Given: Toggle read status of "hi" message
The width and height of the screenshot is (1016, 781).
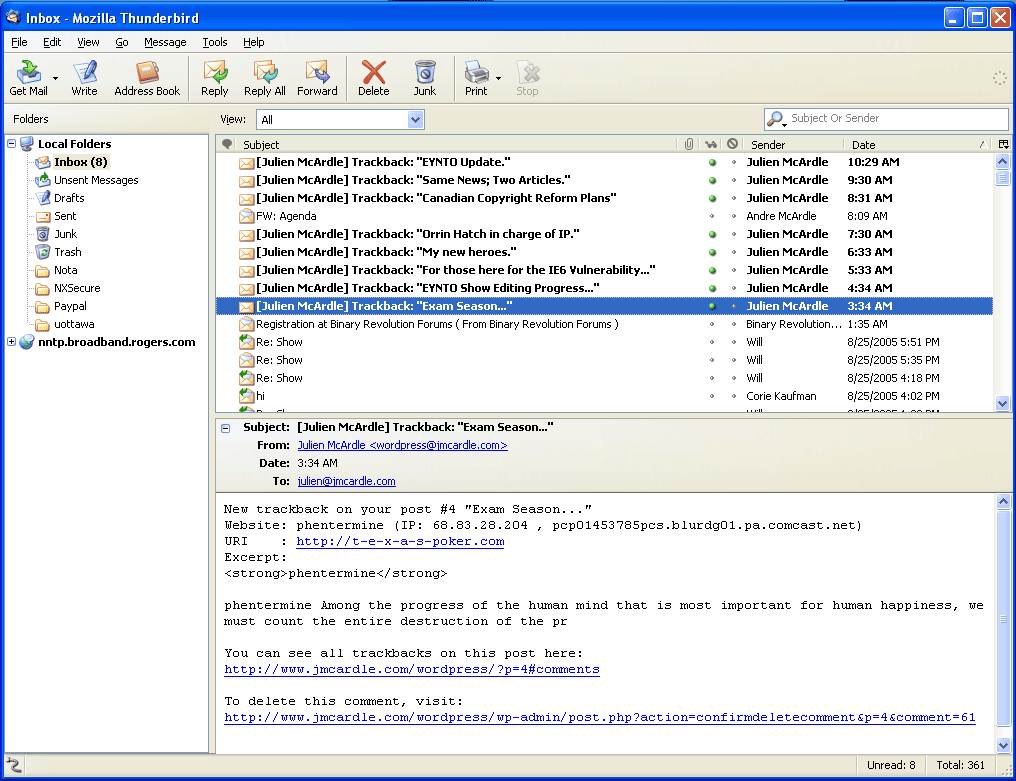Looking at the screenshot, I should click(x=712, y=396).
